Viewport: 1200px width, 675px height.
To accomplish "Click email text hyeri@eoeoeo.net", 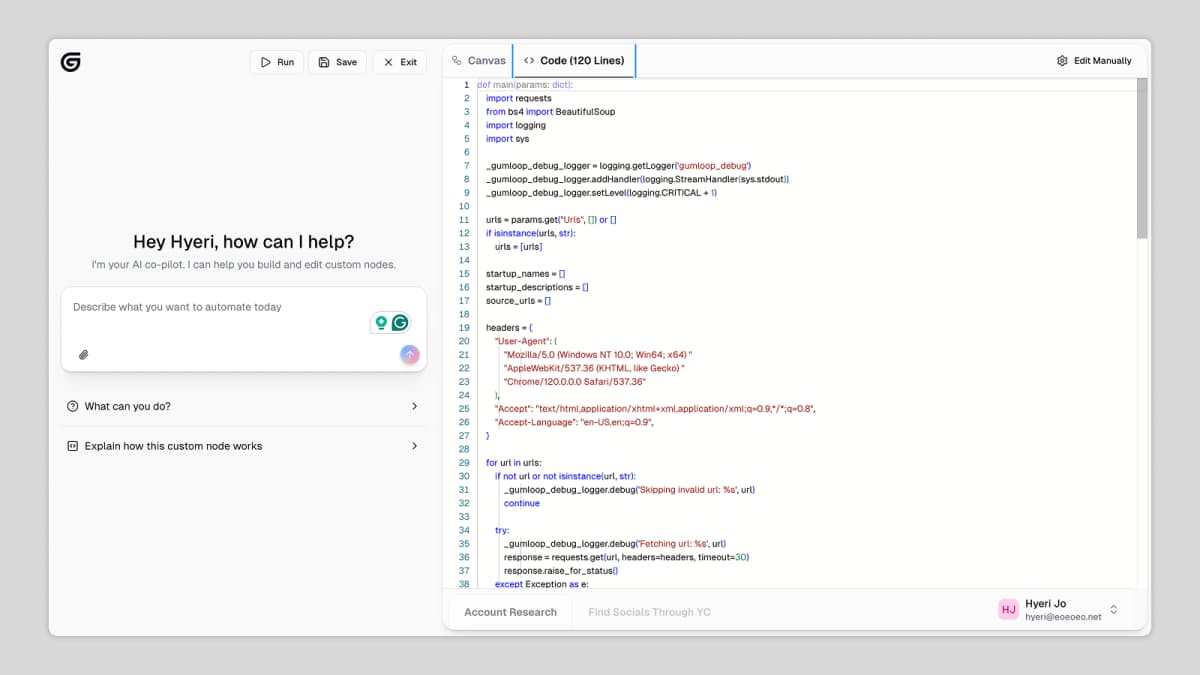I will coord(1063,617).
